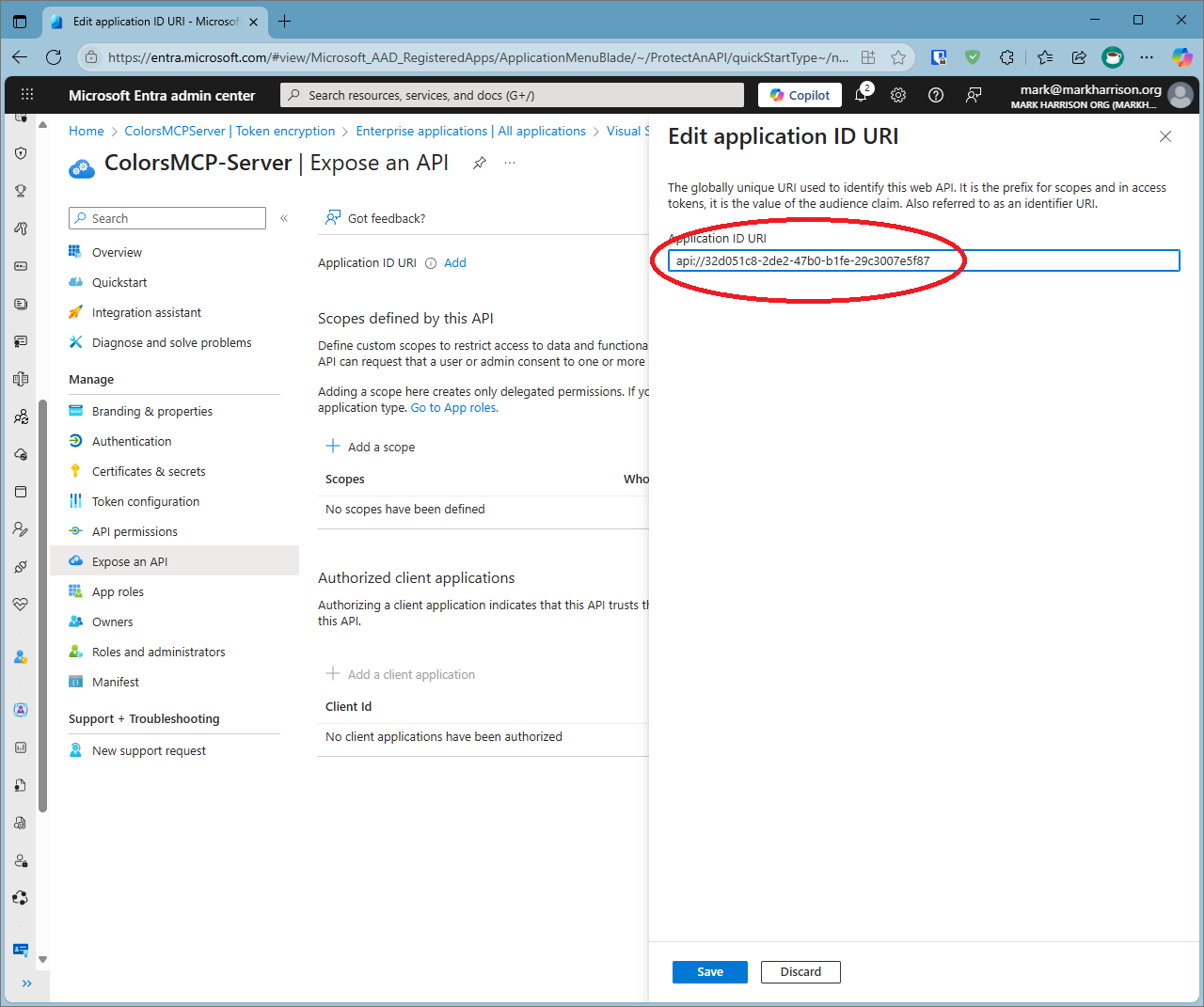Open Copilot from the Entra top bar

799,94
